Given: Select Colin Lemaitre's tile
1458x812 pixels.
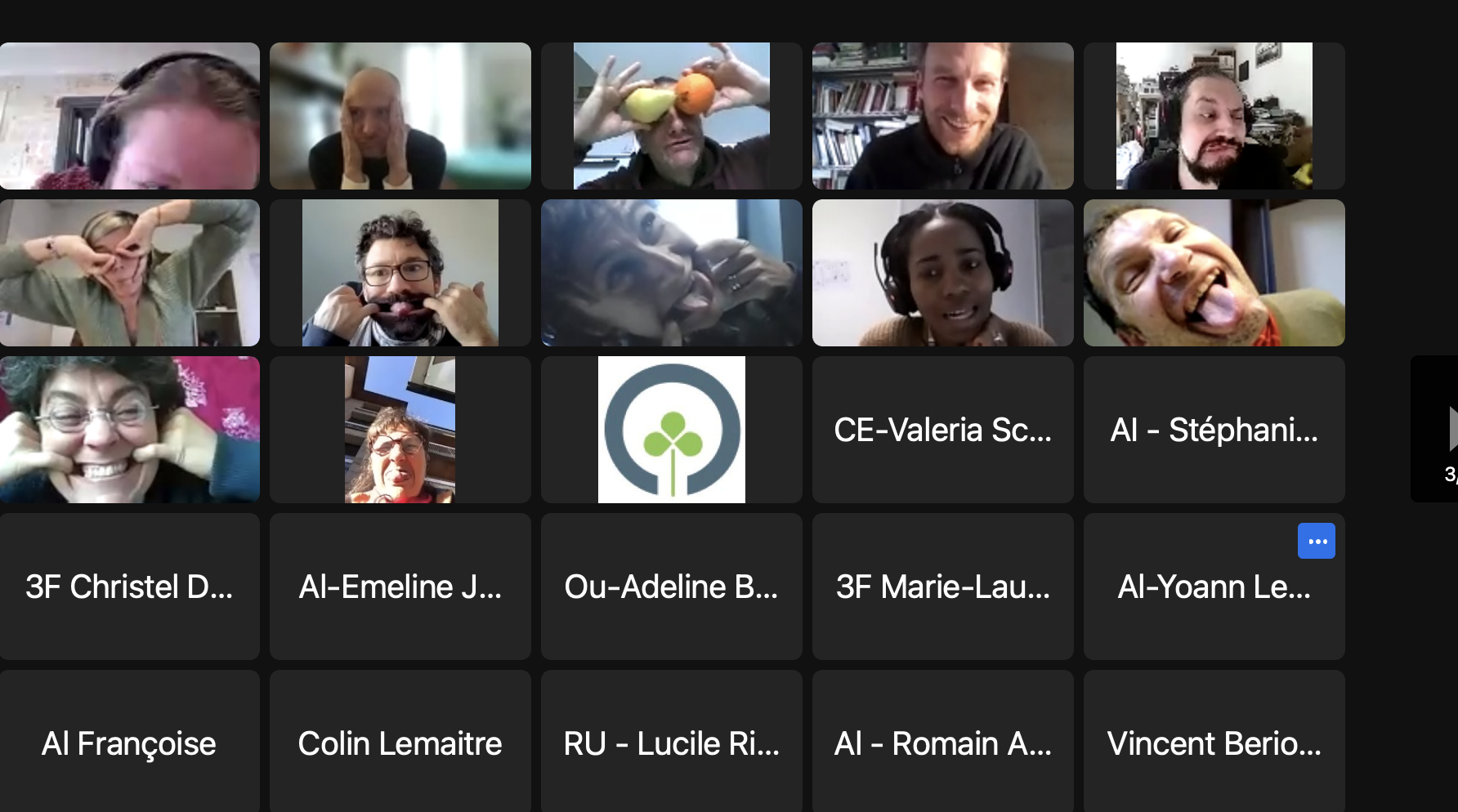Looking at the screenshot, I should (x=400, y=741).
